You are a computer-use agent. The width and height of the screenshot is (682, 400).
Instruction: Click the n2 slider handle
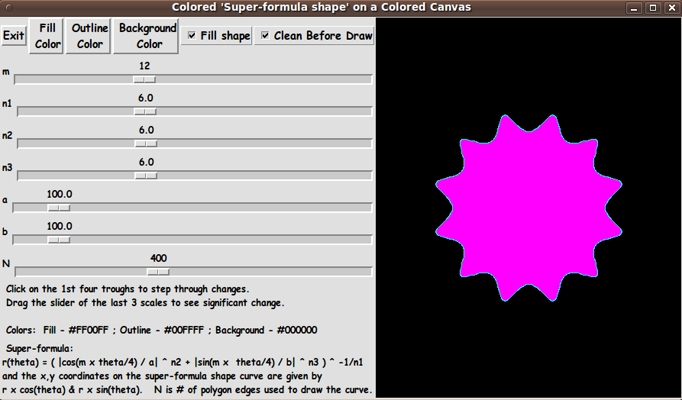click(146, 143)
